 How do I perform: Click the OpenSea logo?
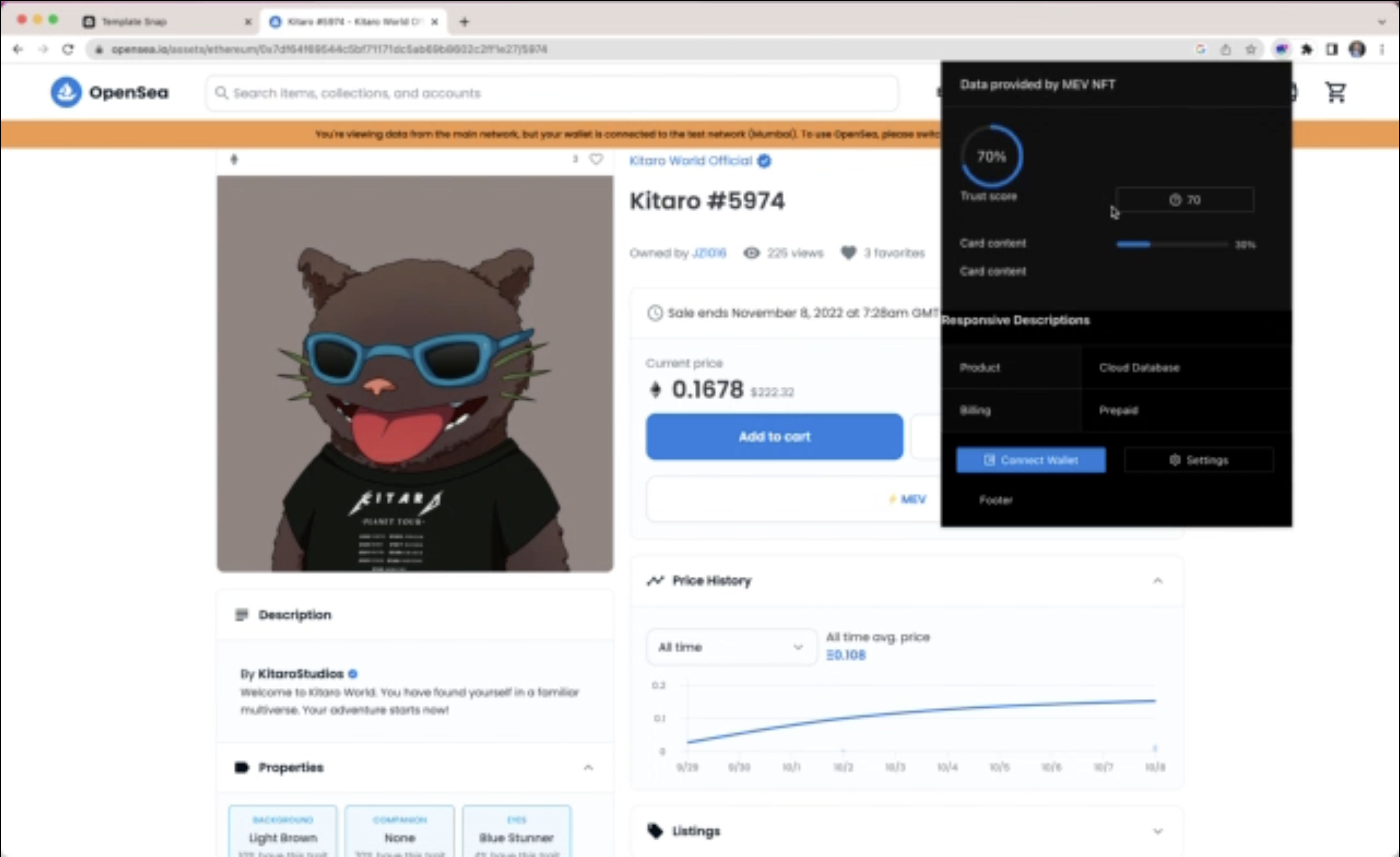pos(109,92)
